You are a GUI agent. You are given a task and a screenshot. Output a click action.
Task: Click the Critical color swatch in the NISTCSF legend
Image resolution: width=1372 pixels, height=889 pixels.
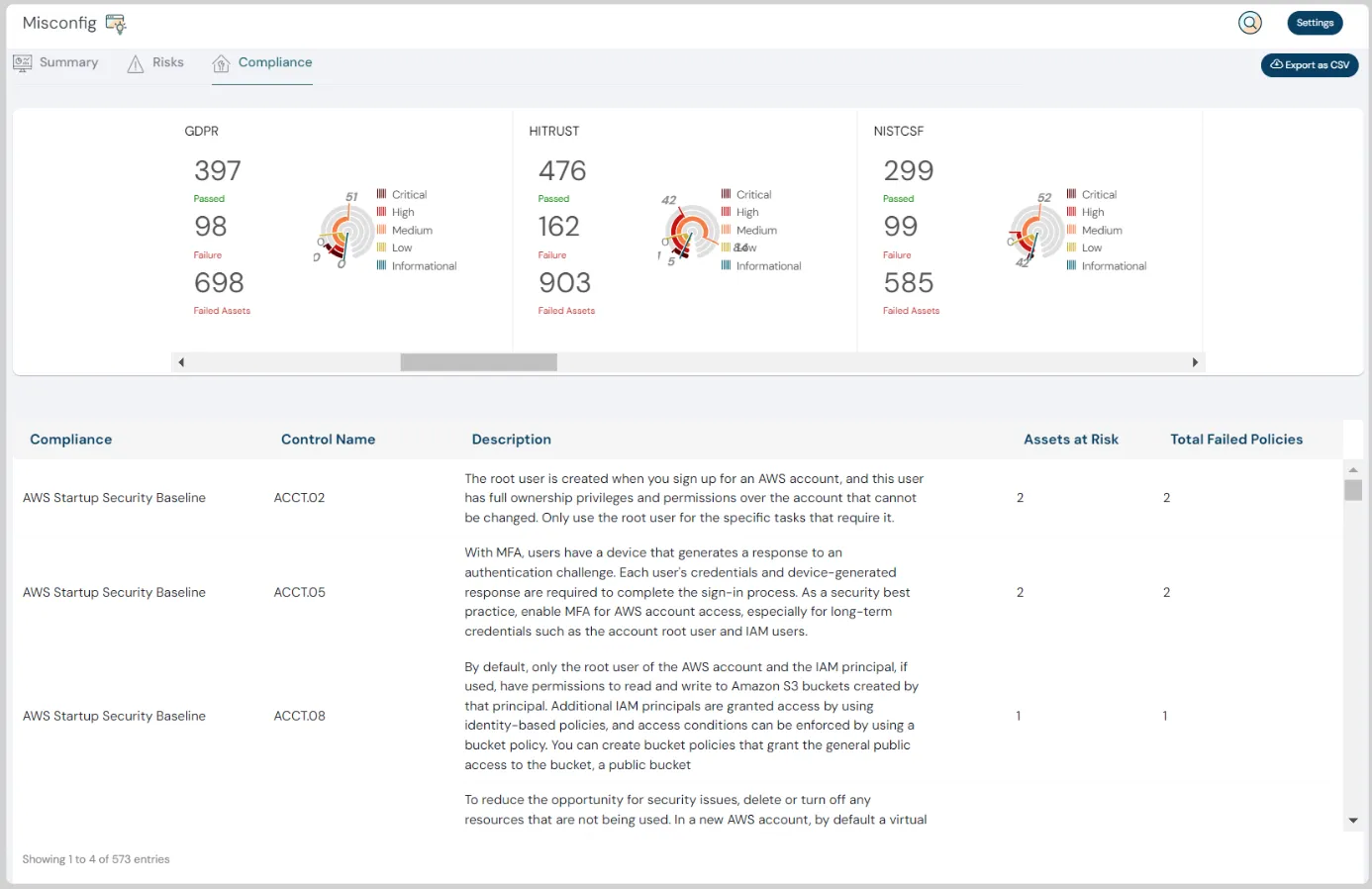(1069, 194)
